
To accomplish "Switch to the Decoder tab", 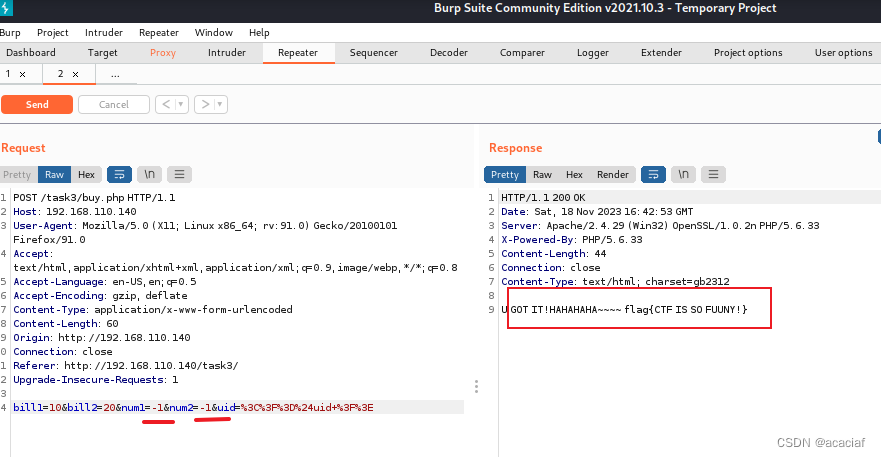I will click(x=448, y=53).
